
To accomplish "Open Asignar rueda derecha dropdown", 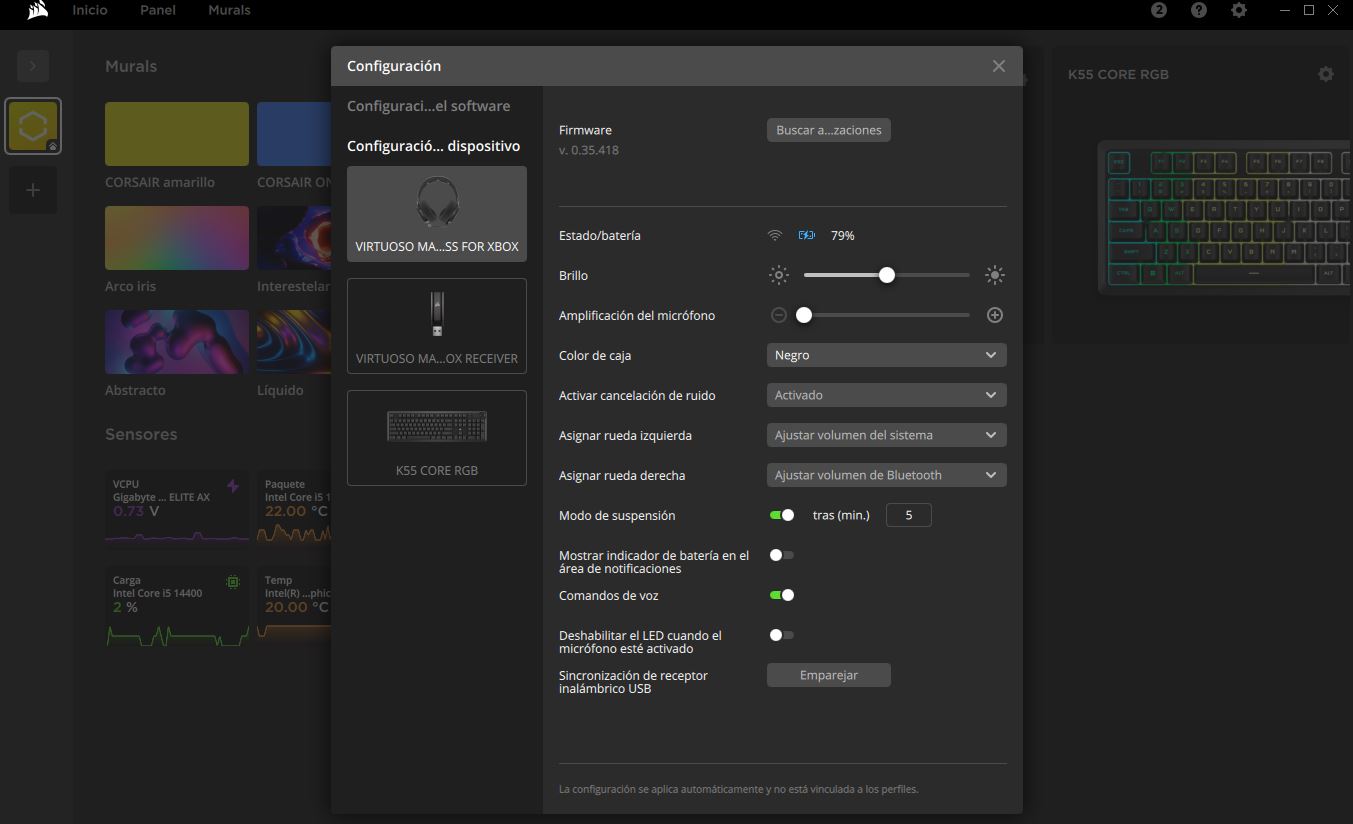I will (887, 475).
